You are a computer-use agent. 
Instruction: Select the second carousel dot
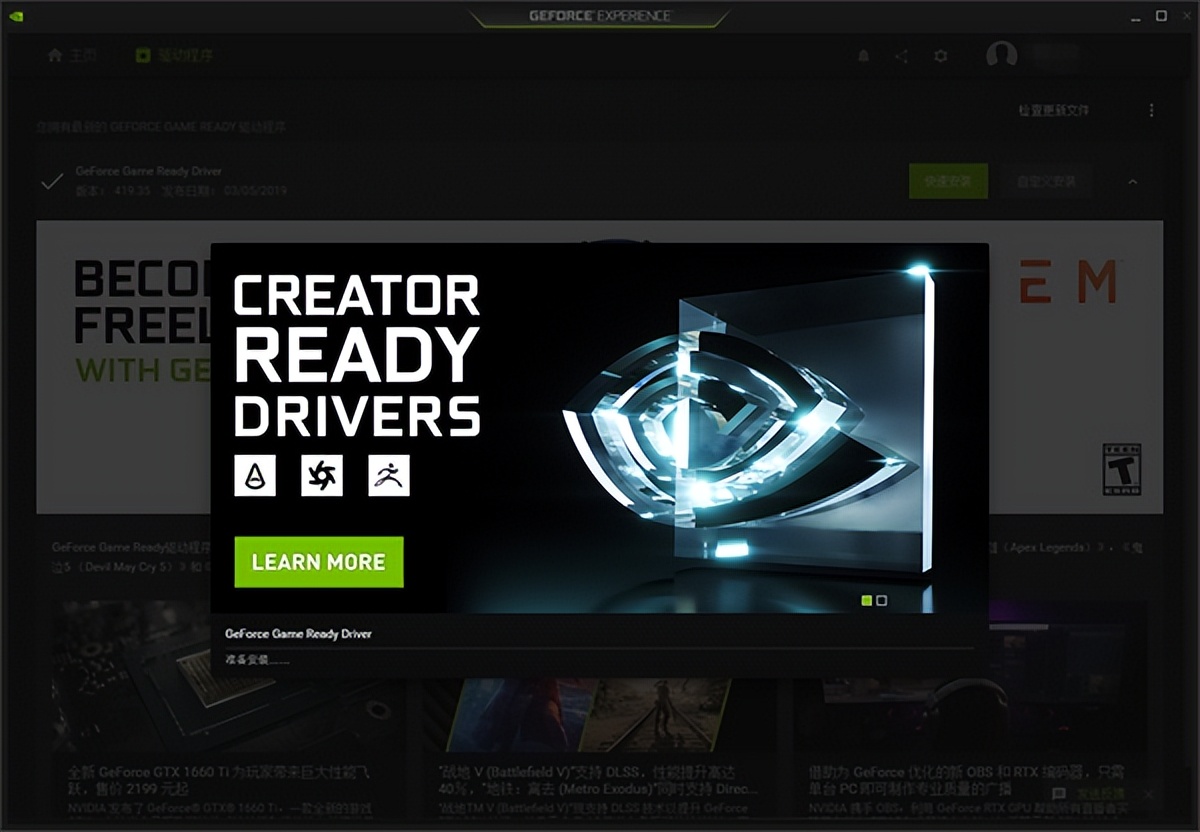point(881,600)
